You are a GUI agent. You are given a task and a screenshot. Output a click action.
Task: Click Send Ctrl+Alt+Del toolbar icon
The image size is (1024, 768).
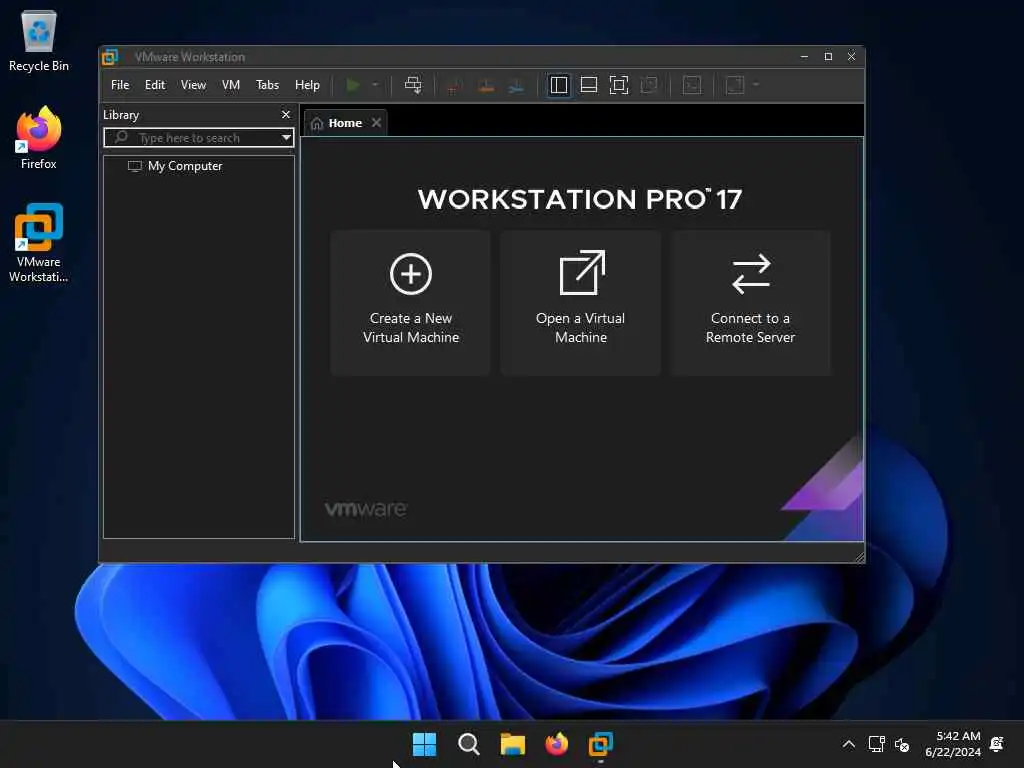(x=413, y=85)
